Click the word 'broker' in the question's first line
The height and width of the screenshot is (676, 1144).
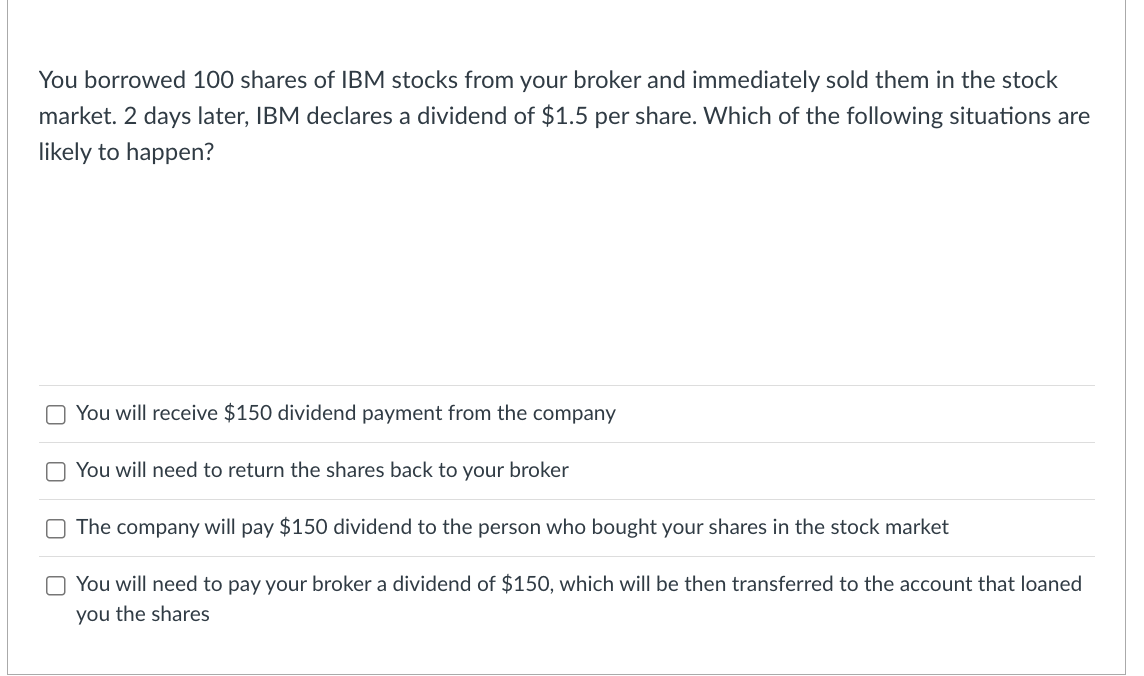coord(605,80)
